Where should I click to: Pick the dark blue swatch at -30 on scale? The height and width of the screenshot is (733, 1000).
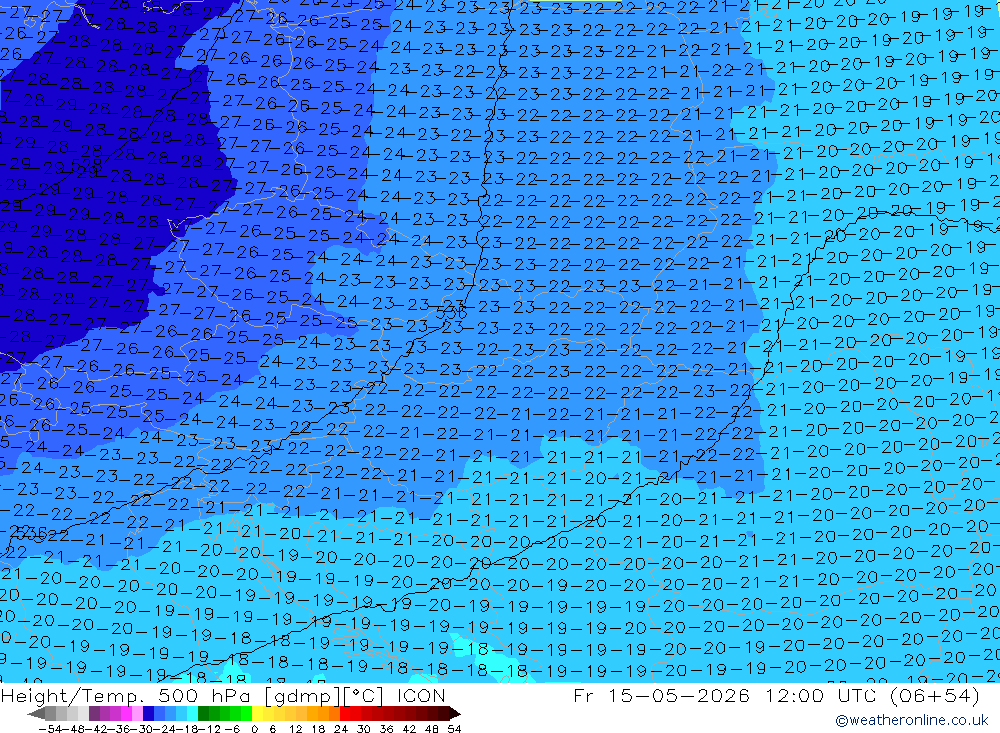point(148,713)
